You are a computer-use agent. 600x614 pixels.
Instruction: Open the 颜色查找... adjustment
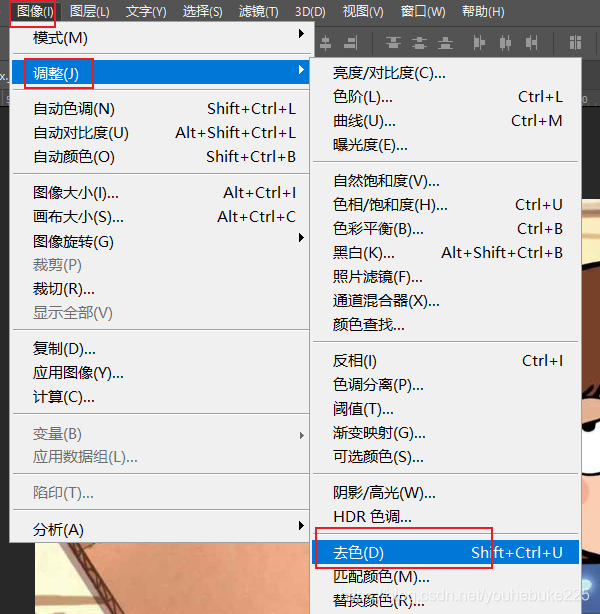446,325
